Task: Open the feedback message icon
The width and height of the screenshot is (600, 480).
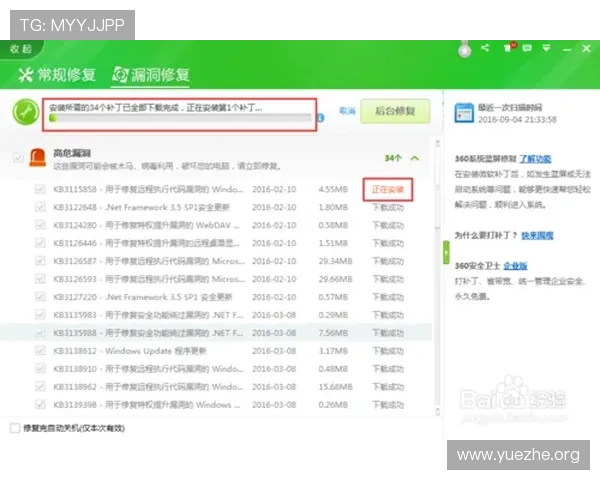Action: [x=527, y=48]
